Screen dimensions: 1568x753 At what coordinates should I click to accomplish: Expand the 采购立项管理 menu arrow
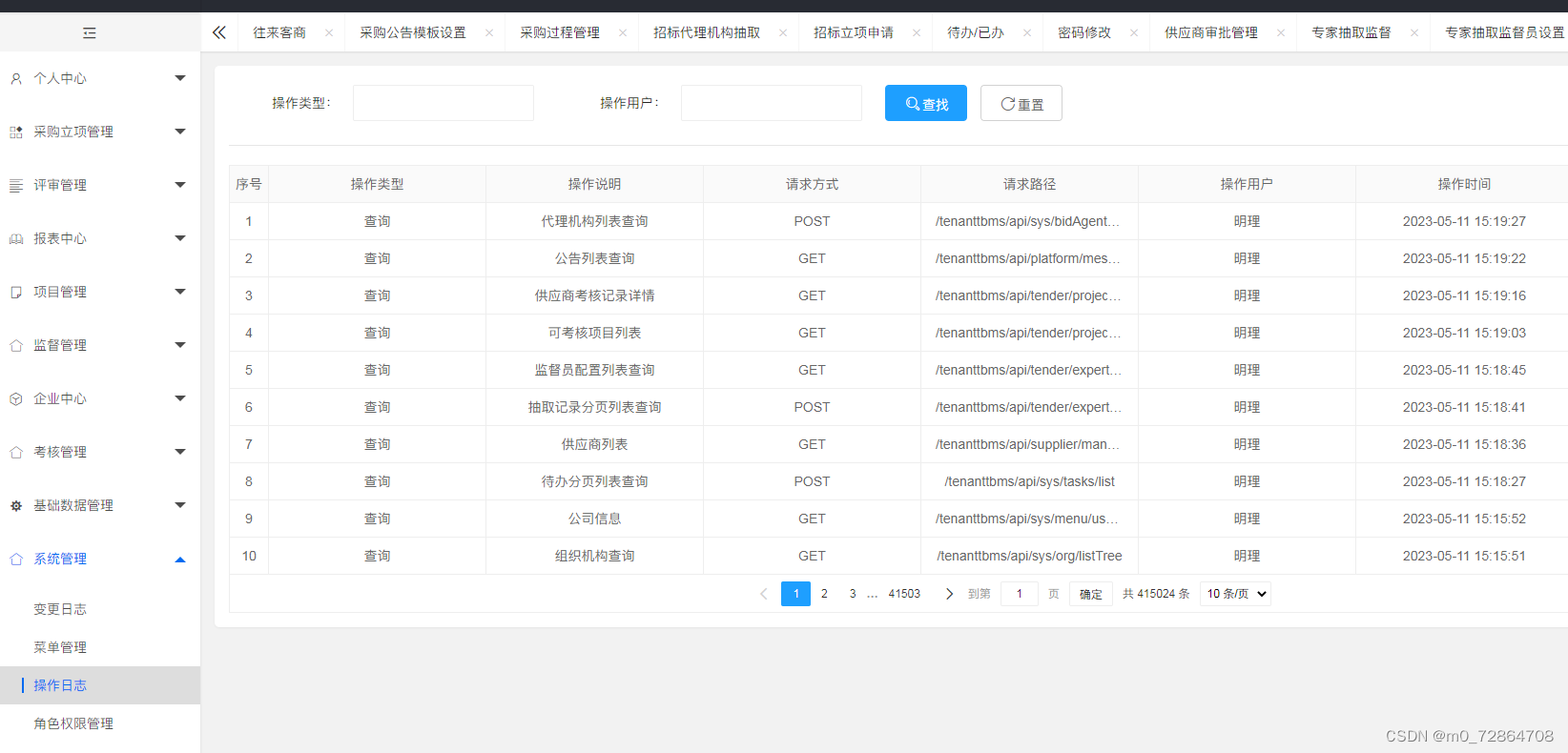coord(180,132)
